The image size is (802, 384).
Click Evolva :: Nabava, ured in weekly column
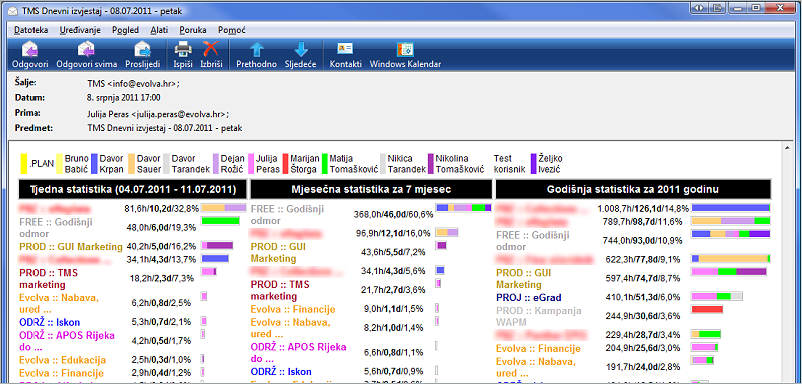pos(59,303)
